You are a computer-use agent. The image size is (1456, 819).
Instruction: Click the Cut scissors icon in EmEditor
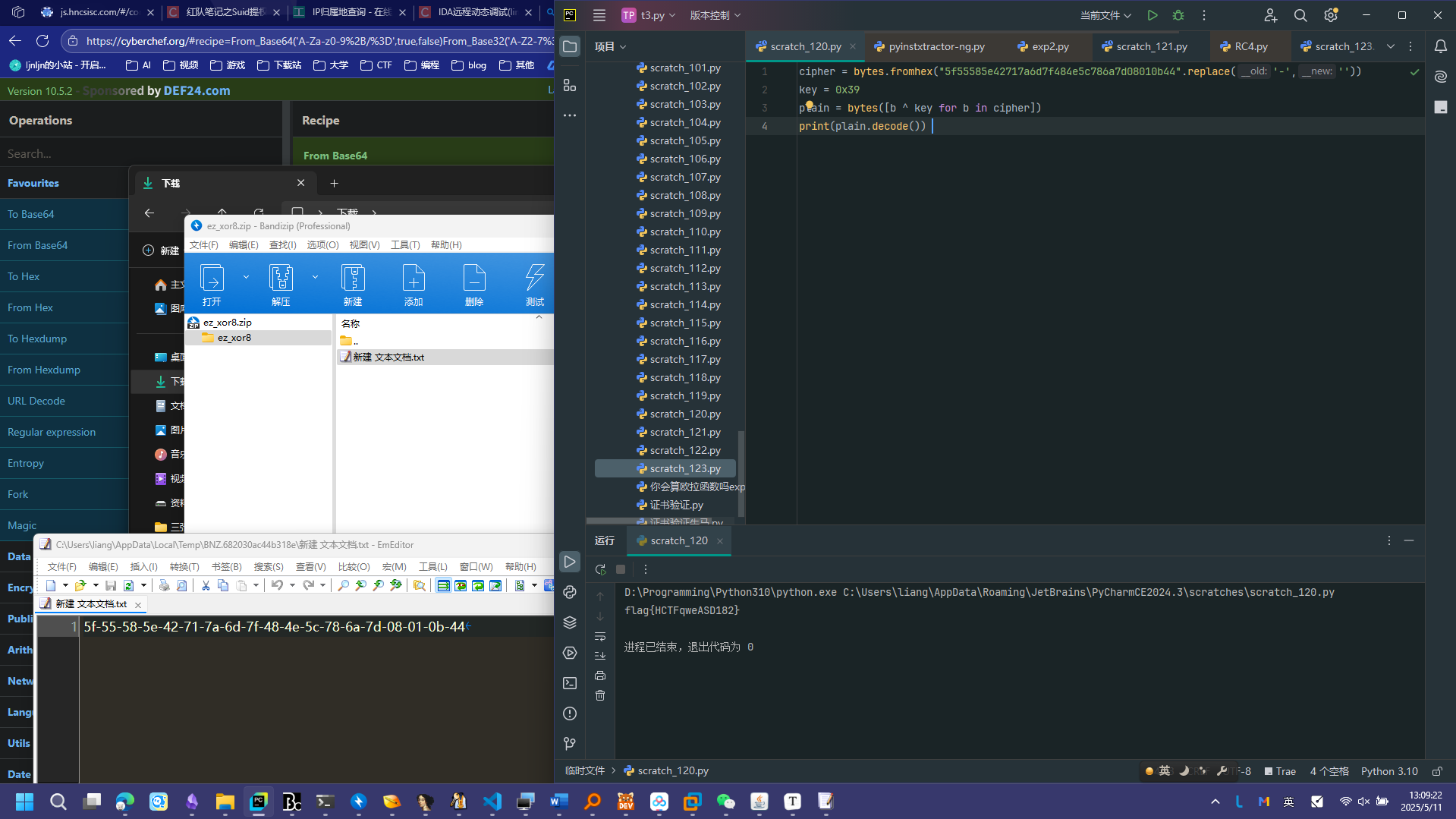click(206, 585)
